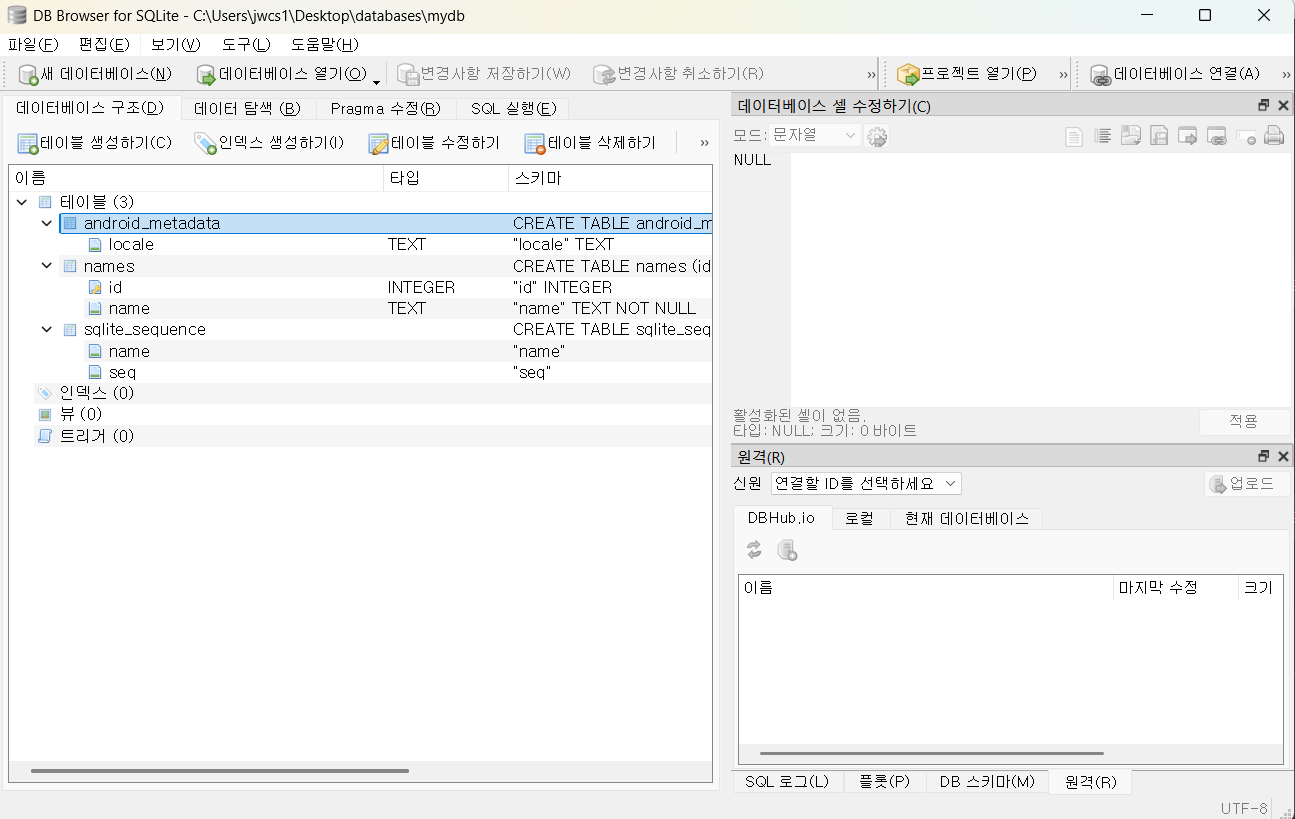Image resolution: width=1295 pixels, height=819 pixels.
Task: Click the attach database icon (데이터베이스 연결)
Action: 1101,74
